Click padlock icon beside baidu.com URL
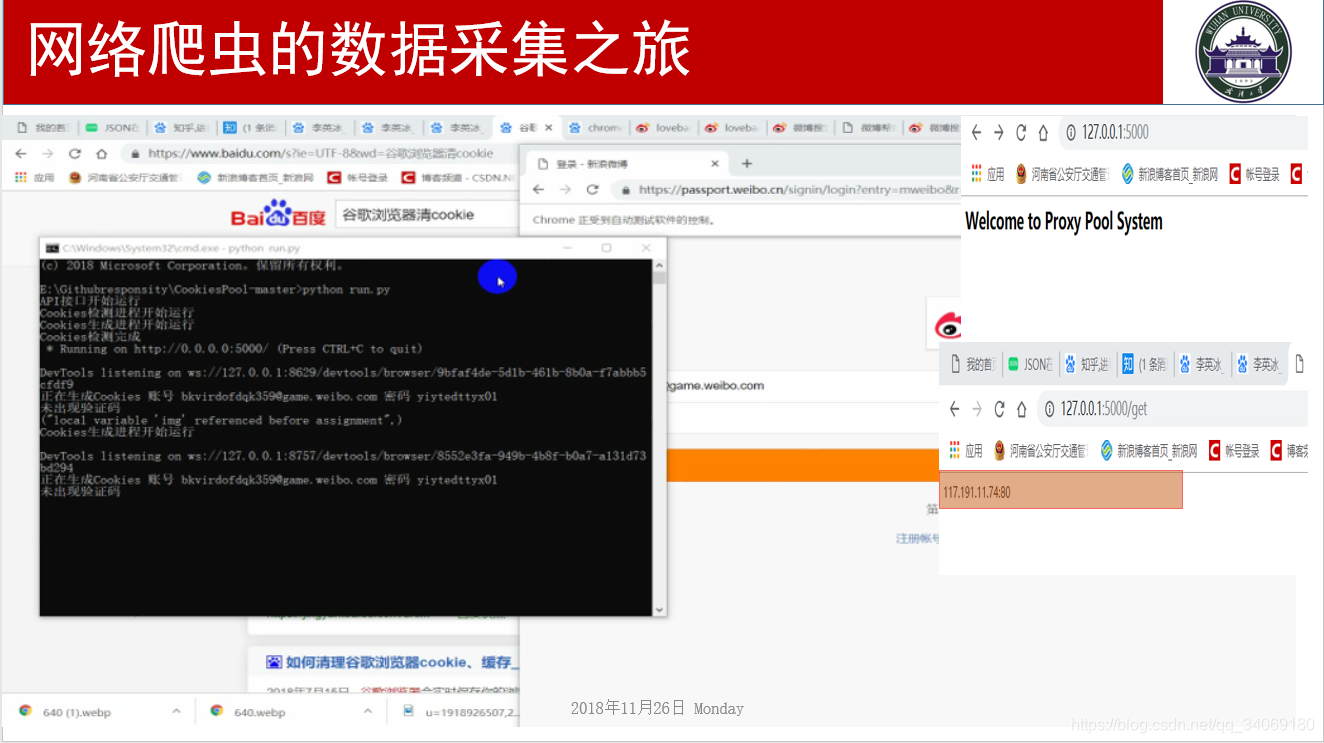The height and width of the screenshot is (743, 1324). 135,154
